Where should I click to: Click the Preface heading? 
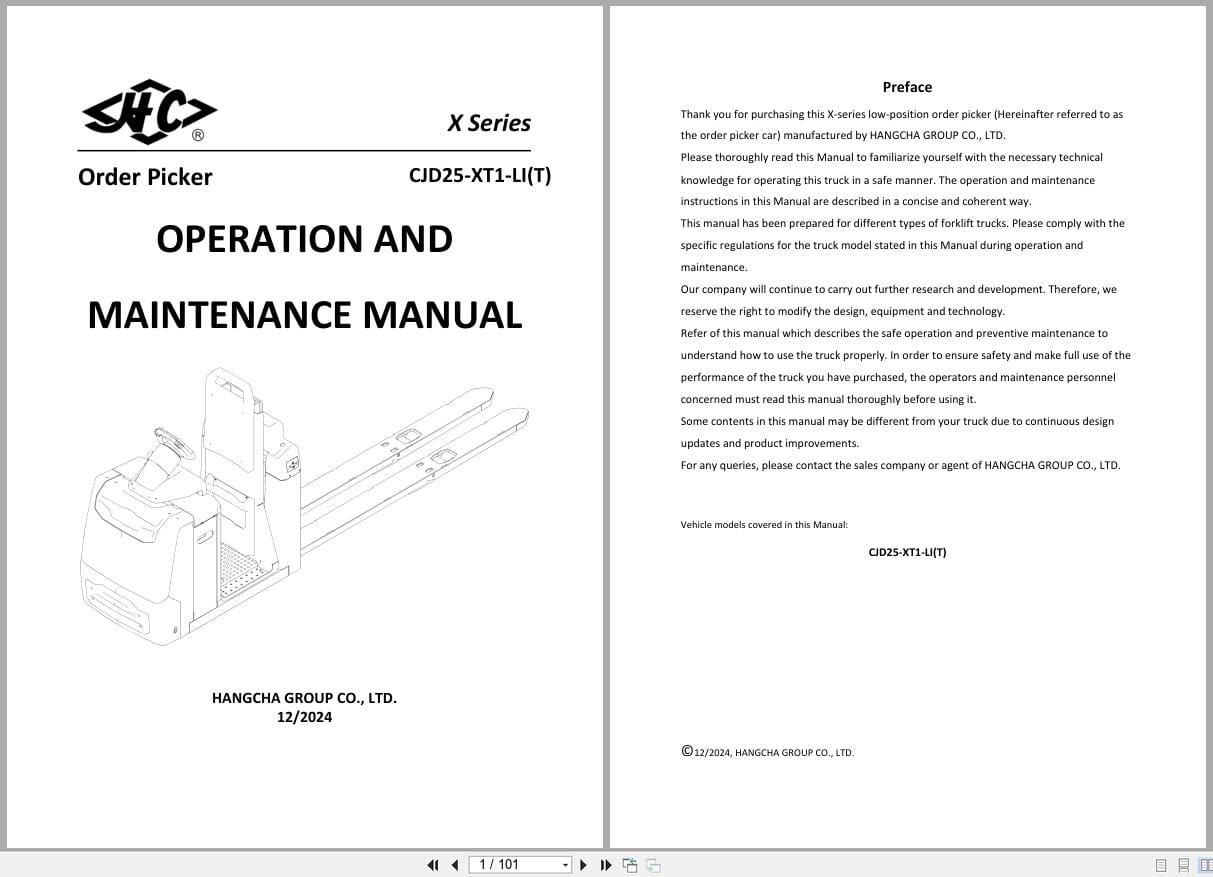click(x=906, y=87)
